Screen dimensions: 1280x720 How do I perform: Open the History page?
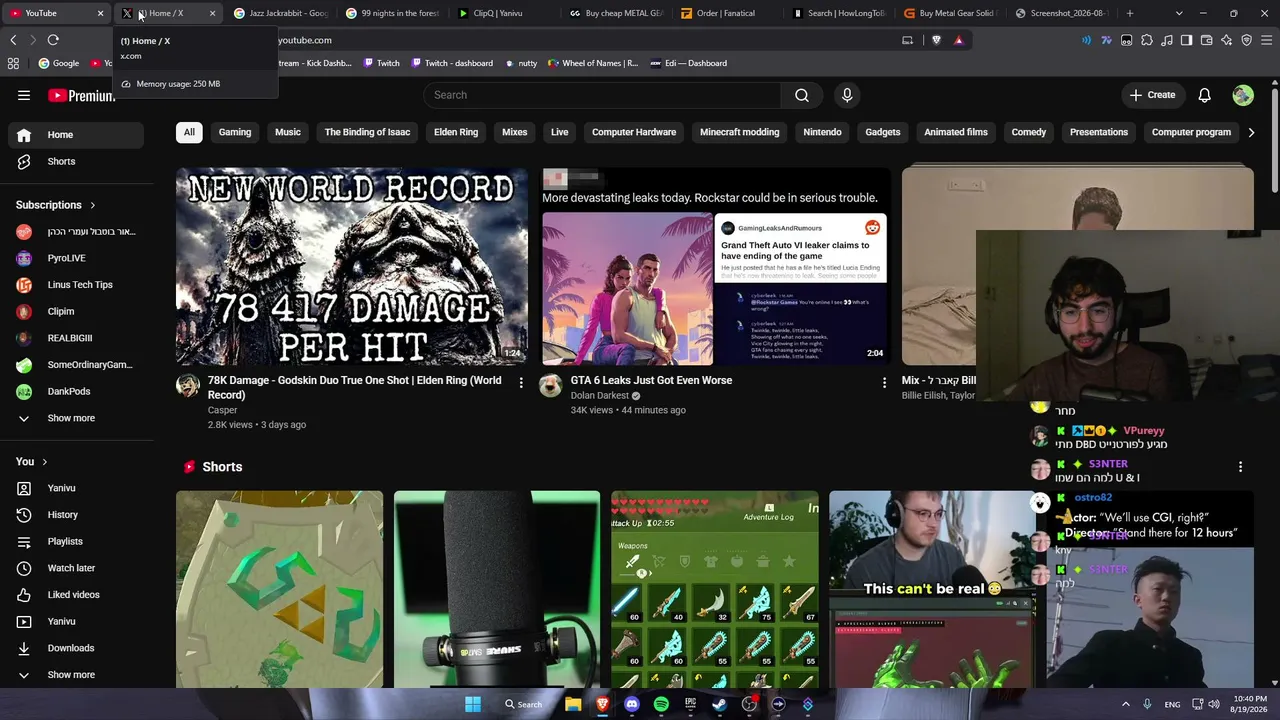(x=76, y=515)
